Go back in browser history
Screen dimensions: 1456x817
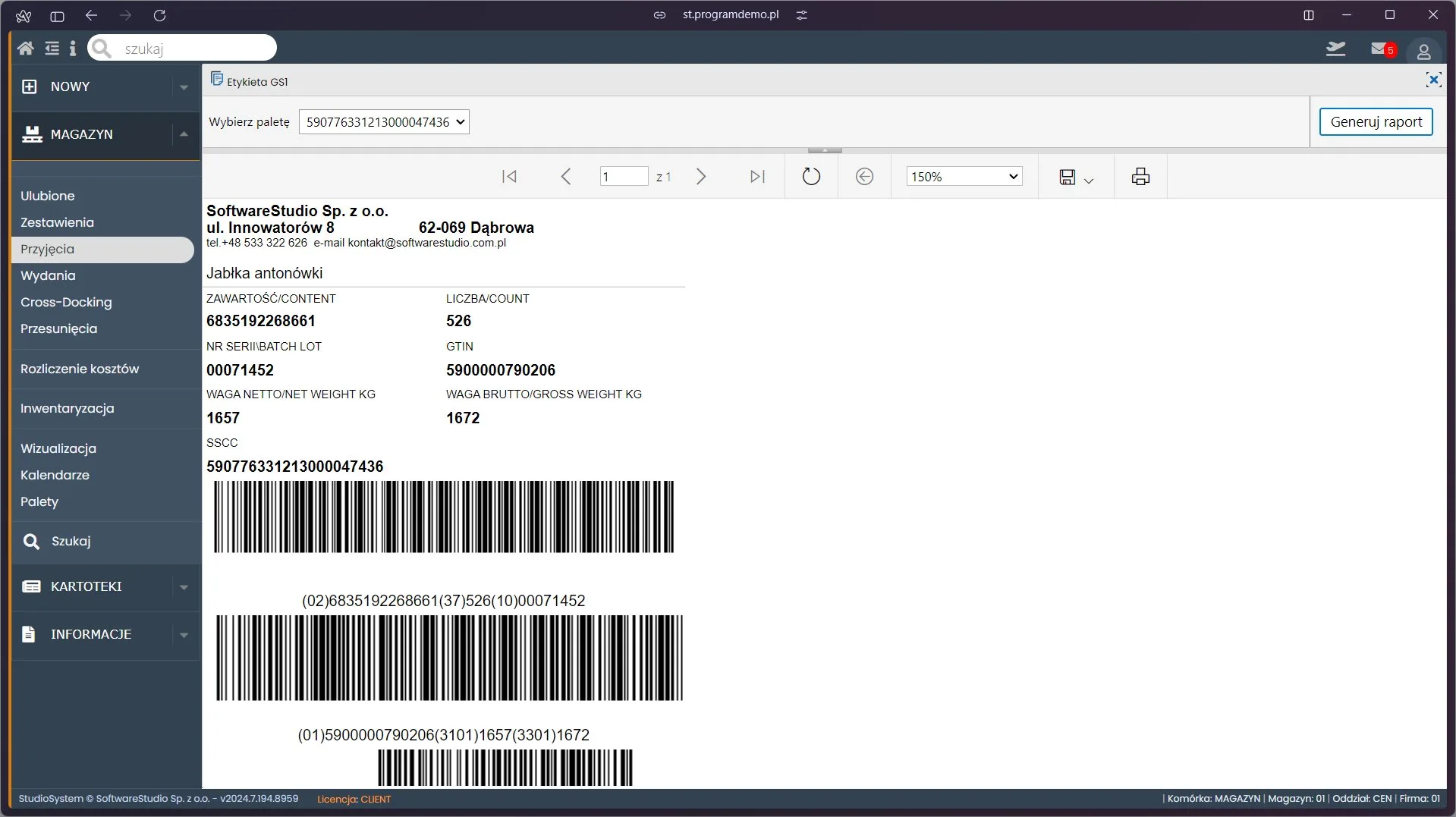coord(92,15)
